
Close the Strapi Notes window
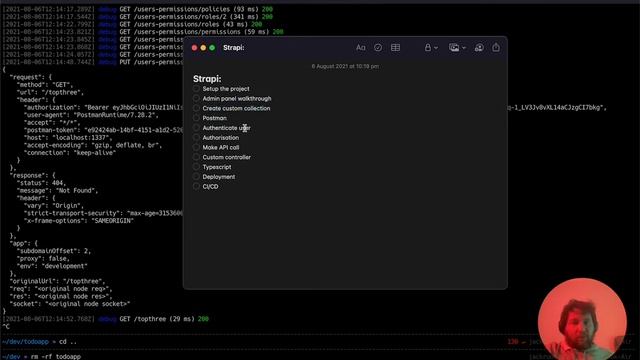[x=194, y=48]
